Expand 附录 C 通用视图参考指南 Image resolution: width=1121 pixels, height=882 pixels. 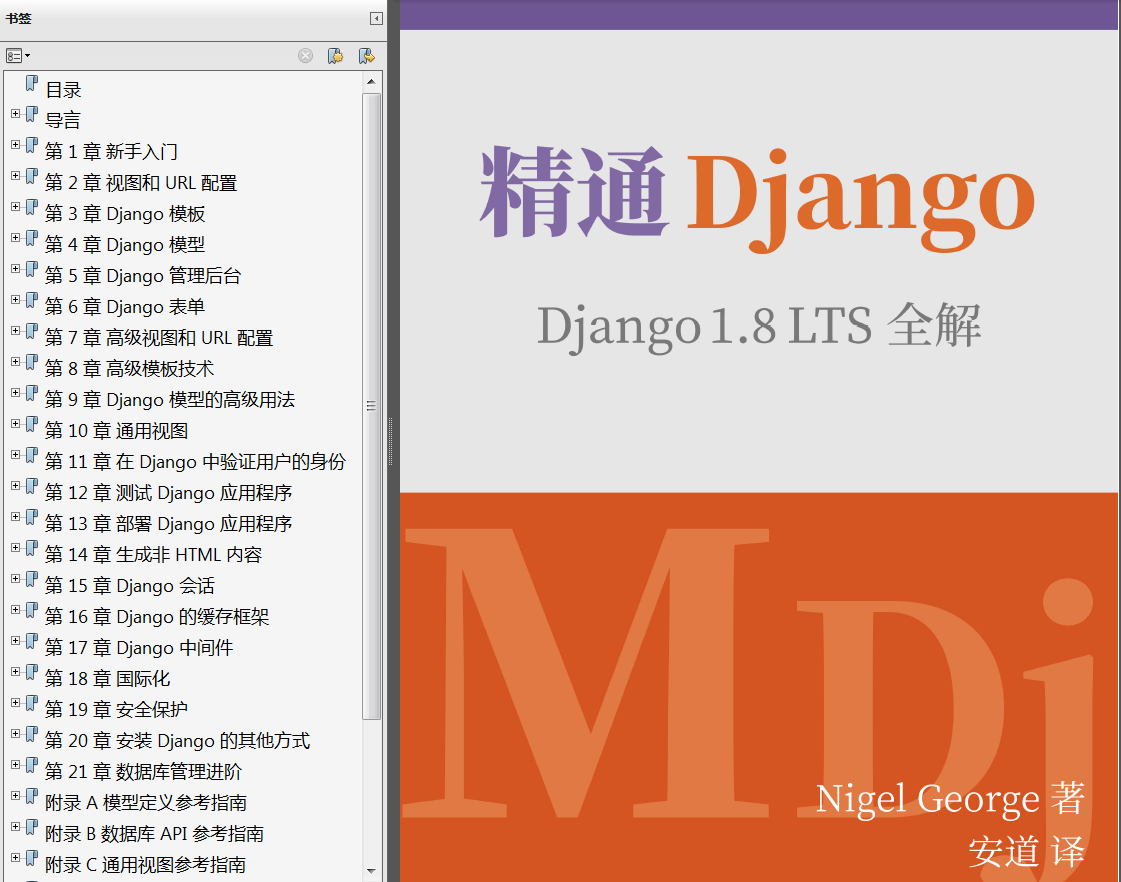tap(16, 857)
